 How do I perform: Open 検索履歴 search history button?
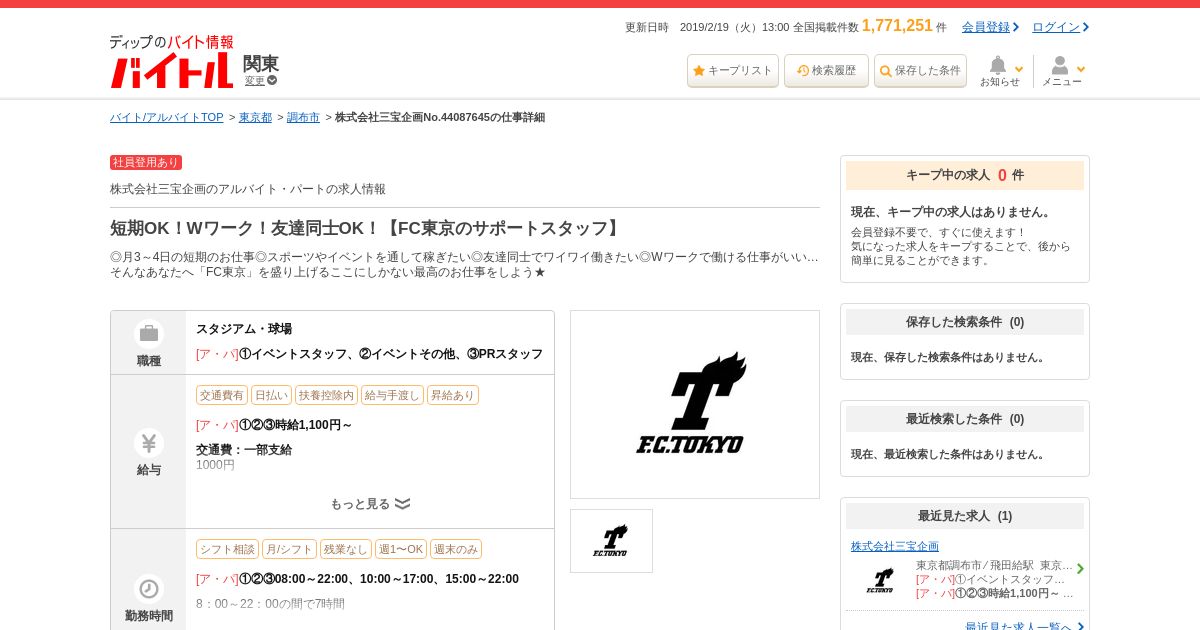point(826,71)
